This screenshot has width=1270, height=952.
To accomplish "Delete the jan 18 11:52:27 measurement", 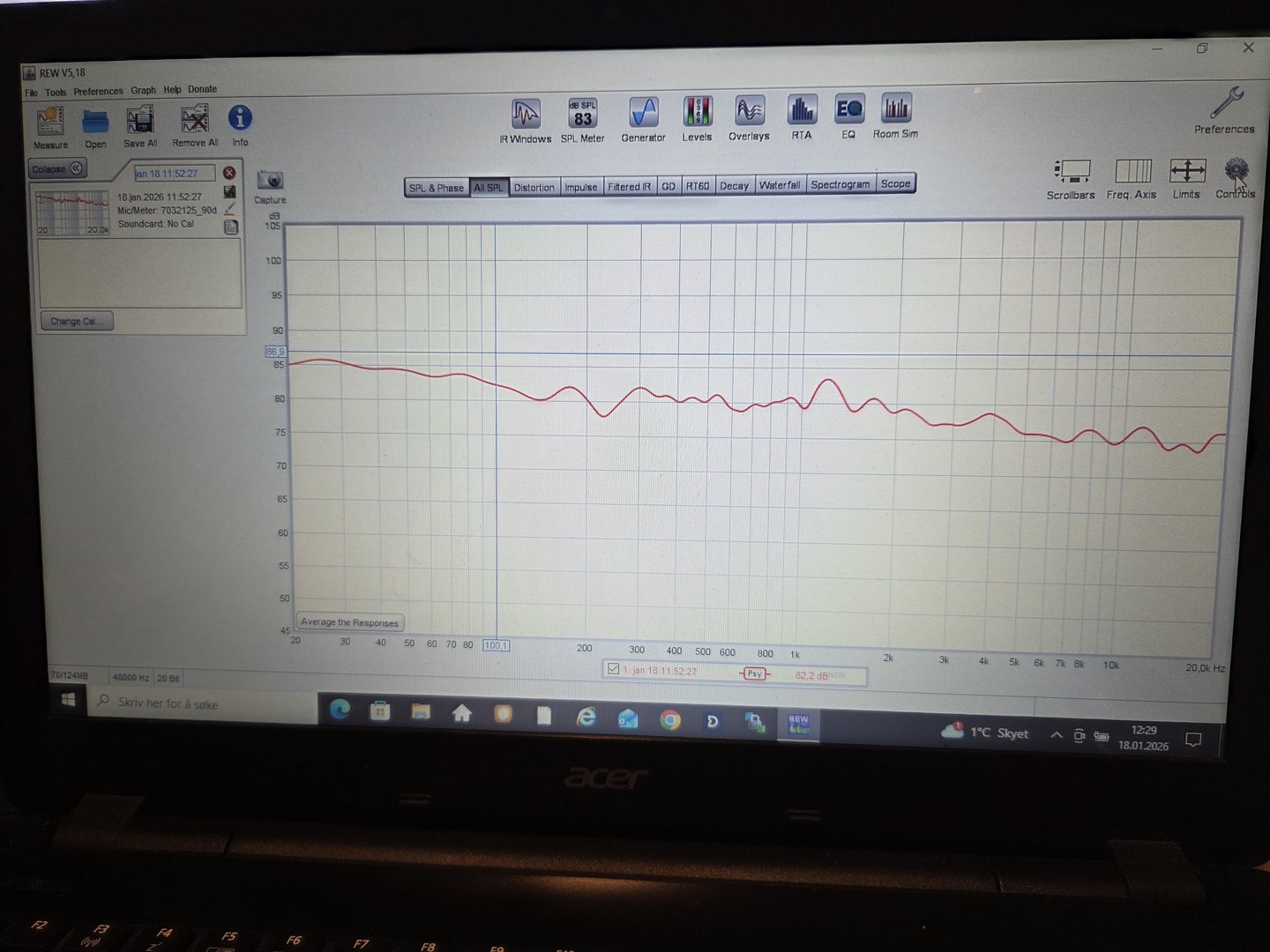I will [x=229, y=173].
